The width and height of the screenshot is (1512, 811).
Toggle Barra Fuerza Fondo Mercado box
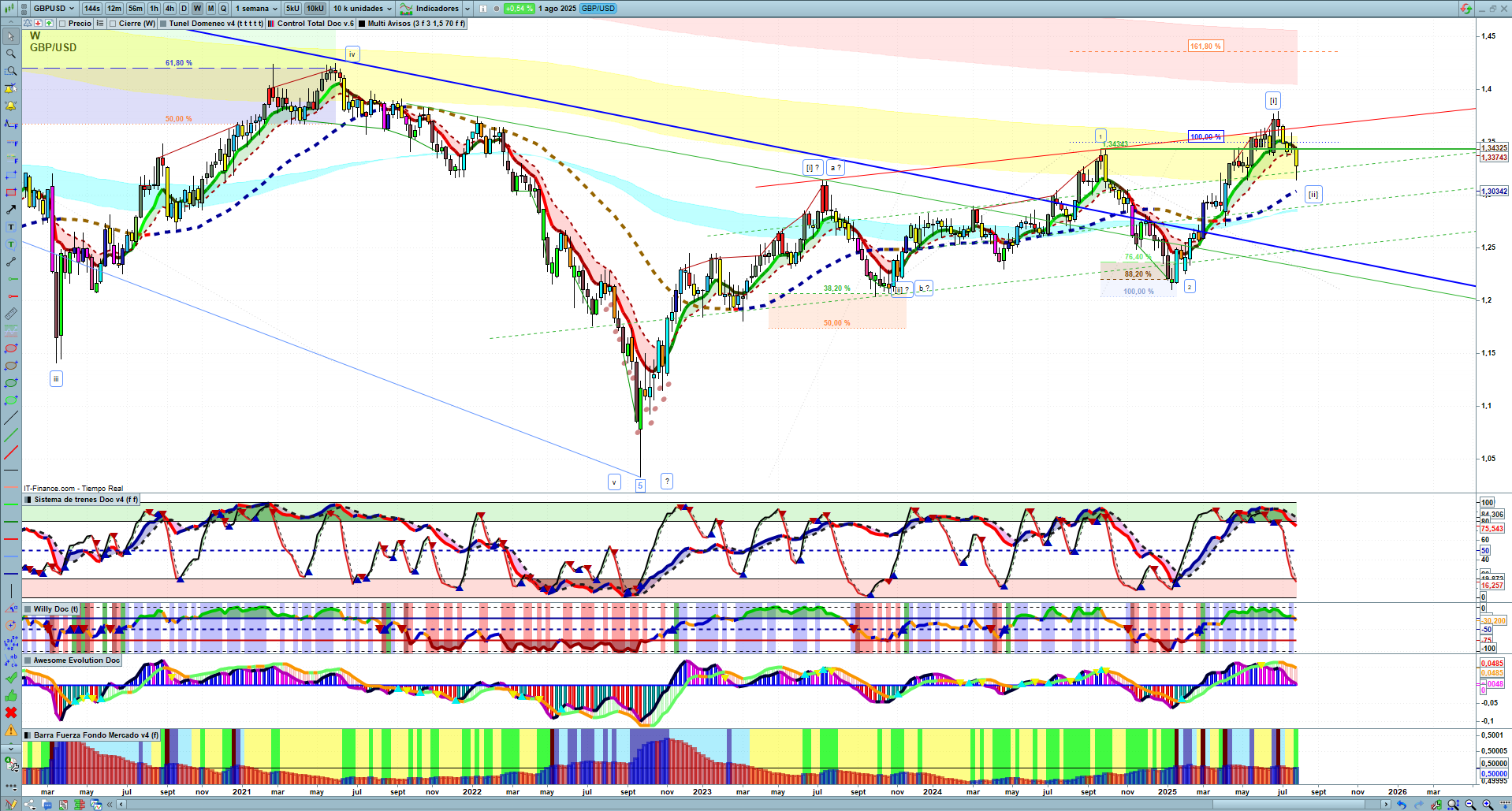pos(28,735)
